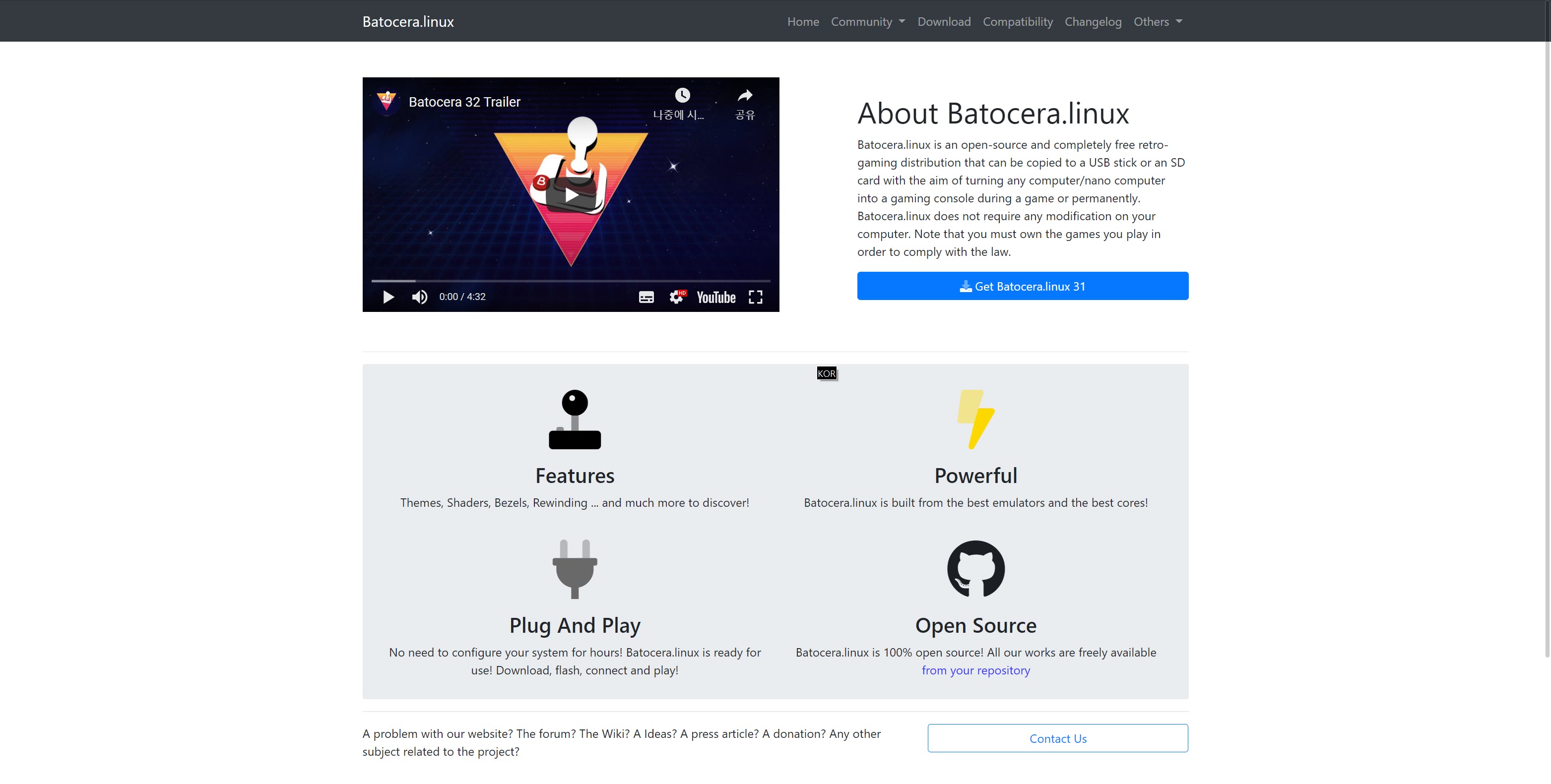Click the Contact Us button

click(x=1057, y=738)
